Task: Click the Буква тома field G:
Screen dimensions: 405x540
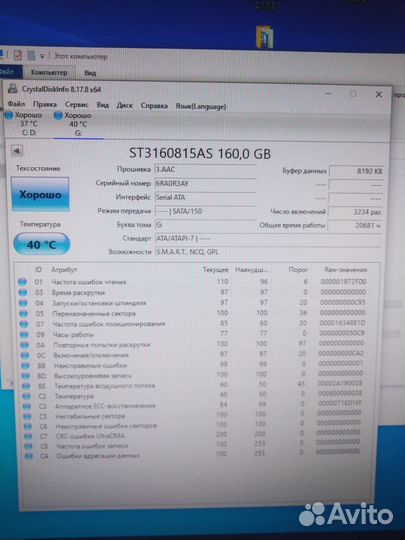Action: (x=205, y=225)
